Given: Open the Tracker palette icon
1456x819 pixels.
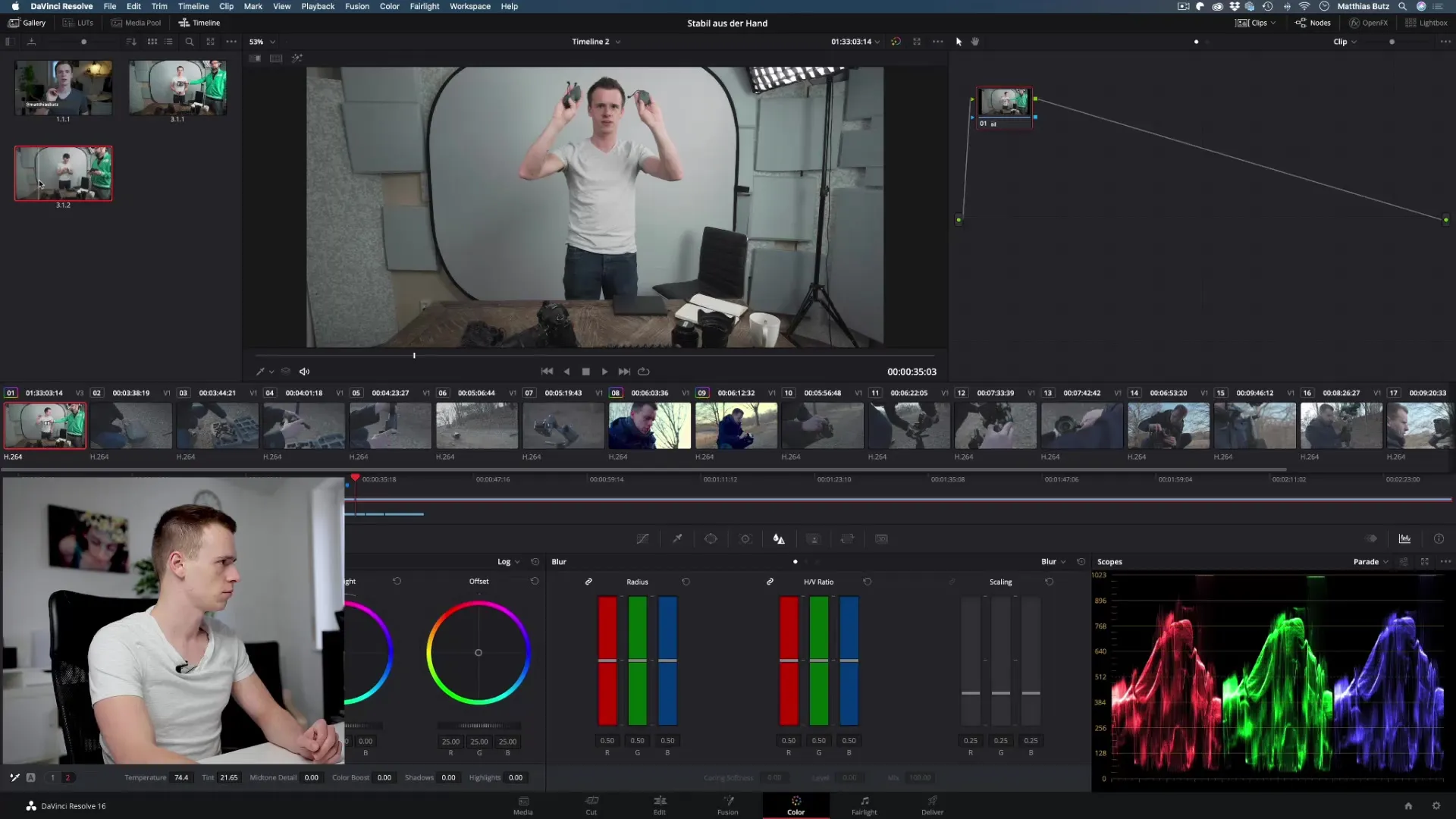Looking at the screenshot, I should 745,539.
